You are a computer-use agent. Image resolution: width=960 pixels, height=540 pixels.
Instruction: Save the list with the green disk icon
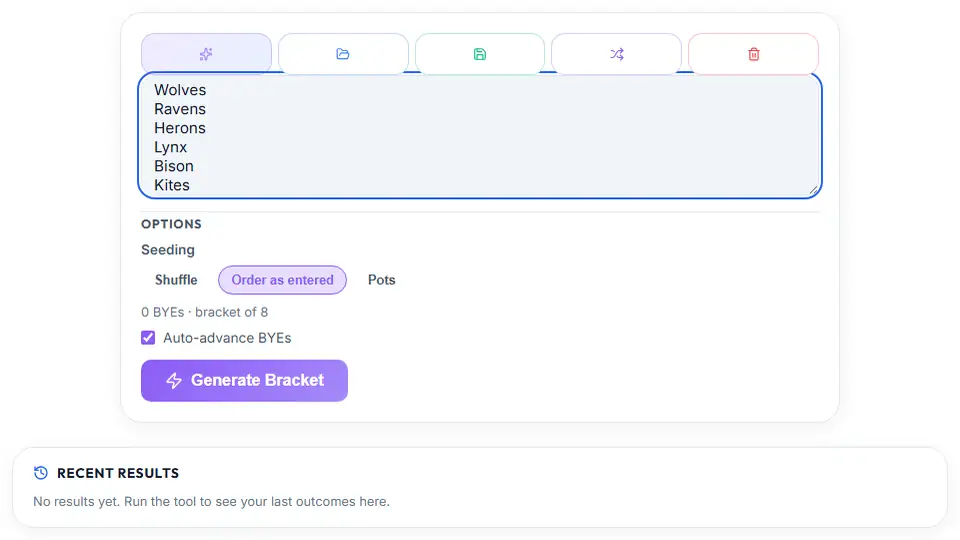coord(480,54)
